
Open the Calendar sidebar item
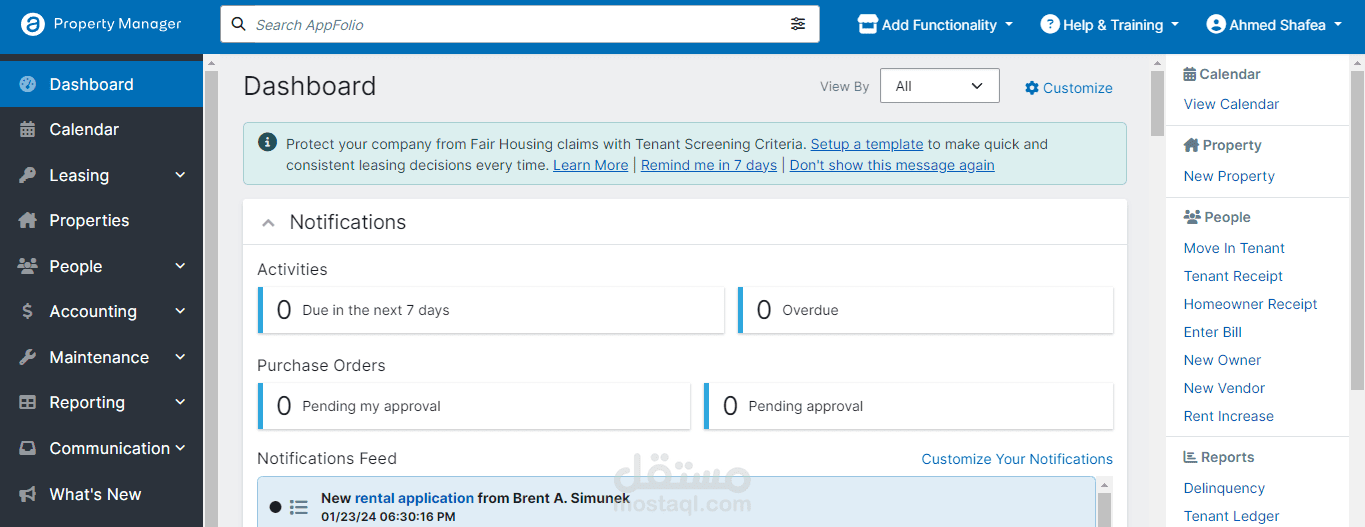coord(101,130)
